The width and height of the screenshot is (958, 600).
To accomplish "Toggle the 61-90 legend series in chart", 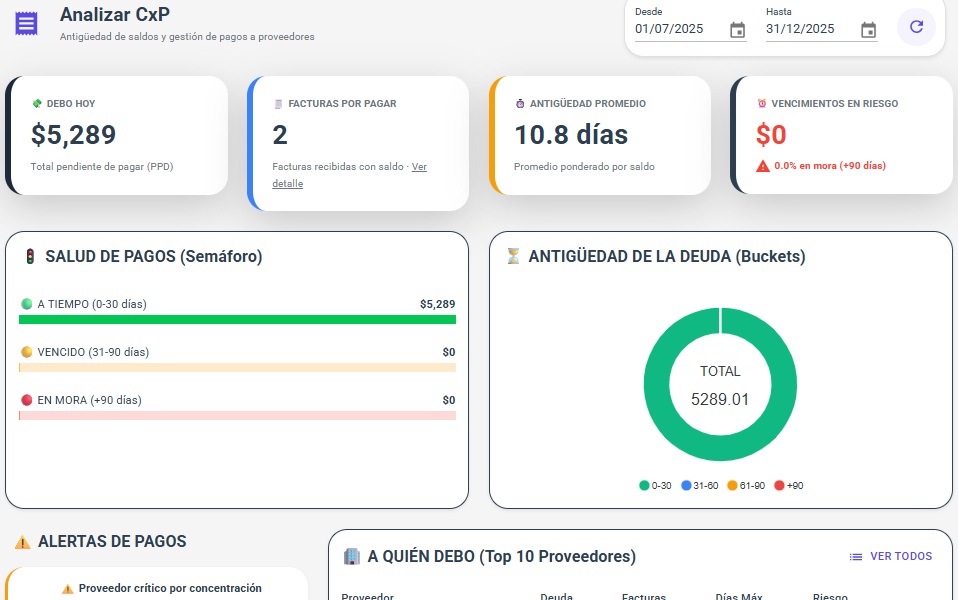I will pos(745,486).
